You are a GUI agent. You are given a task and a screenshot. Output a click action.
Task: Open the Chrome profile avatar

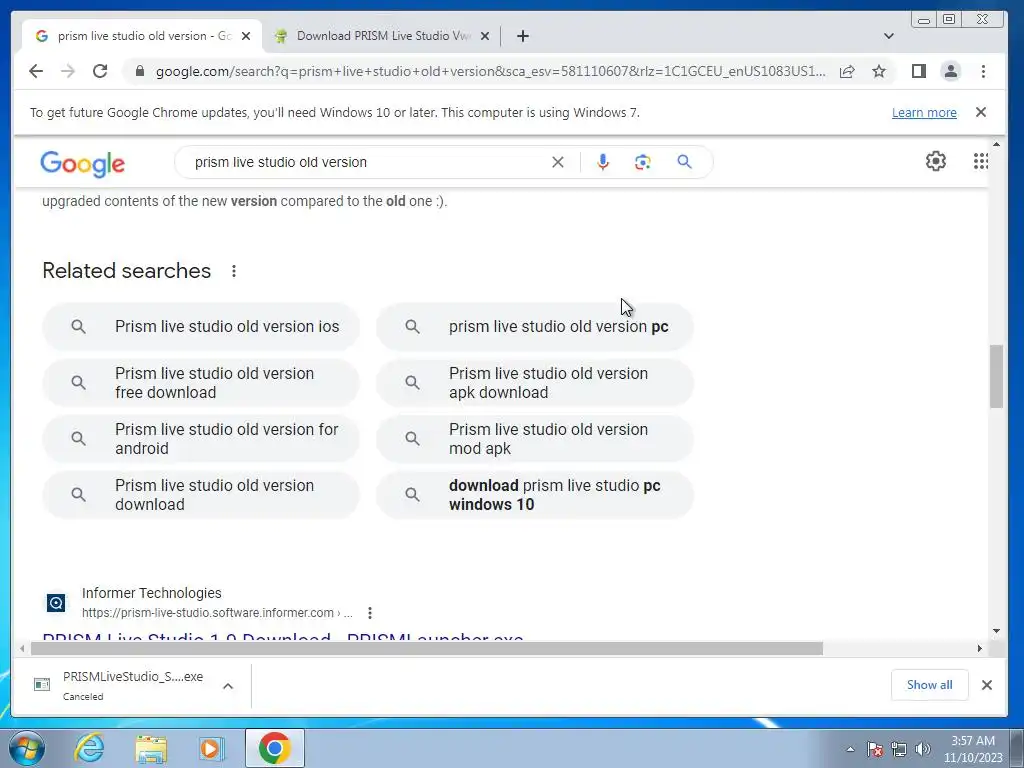951,71
